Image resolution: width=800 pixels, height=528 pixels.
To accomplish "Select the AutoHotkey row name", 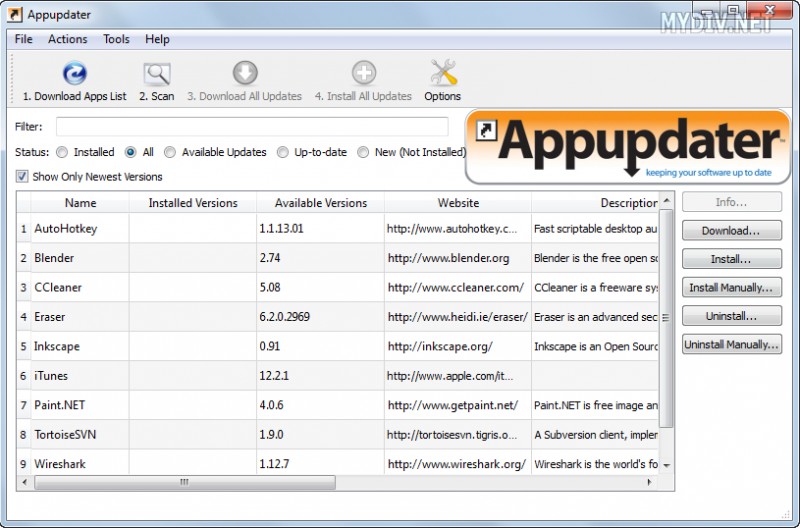I will click(65, 229).
